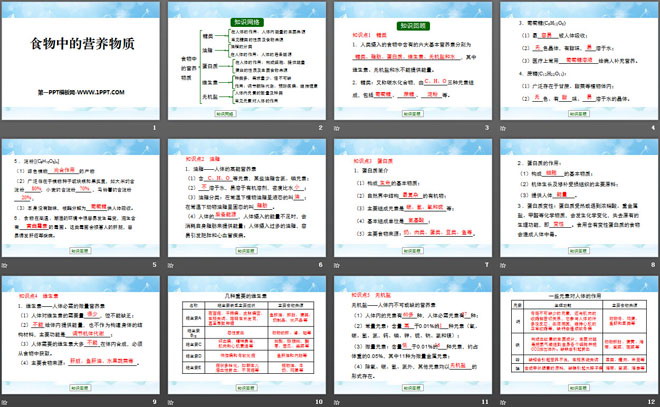
Task: Click bottom 知识回顾 button on slide 9
Action: [x=80, y=388]
